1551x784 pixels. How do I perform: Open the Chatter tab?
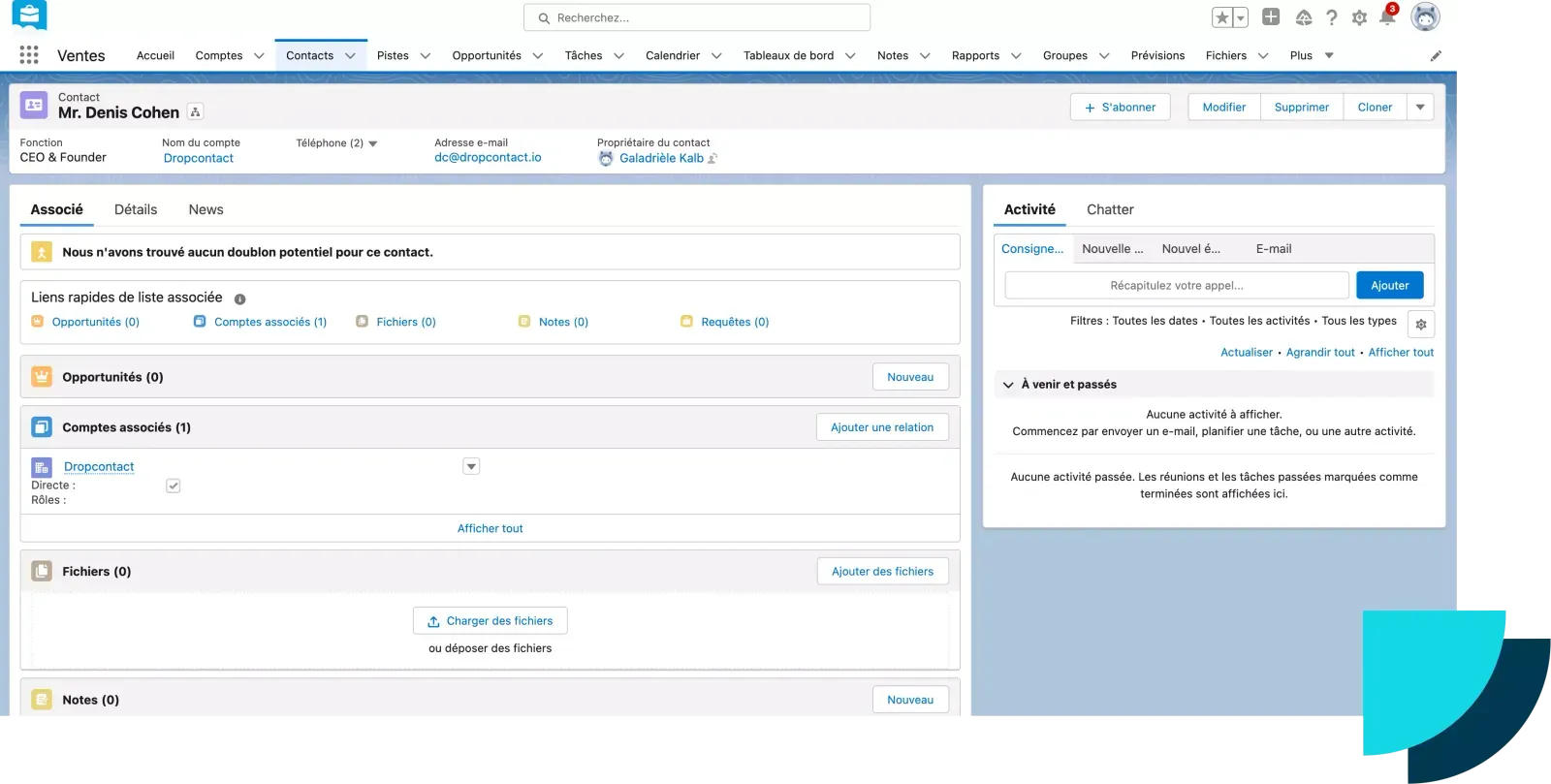click(x=1110, y=209)
